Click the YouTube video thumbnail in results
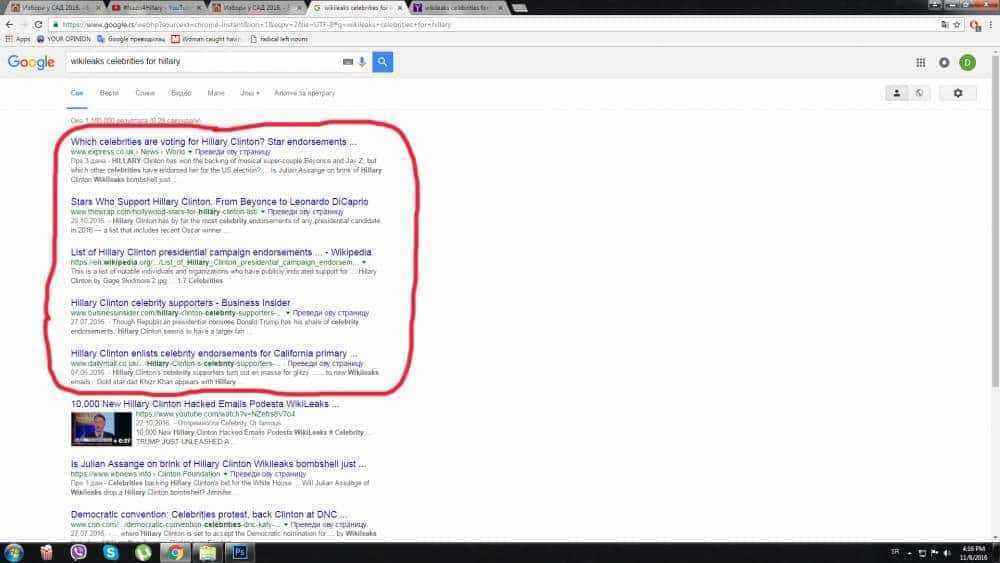 (x=101, y=428)
